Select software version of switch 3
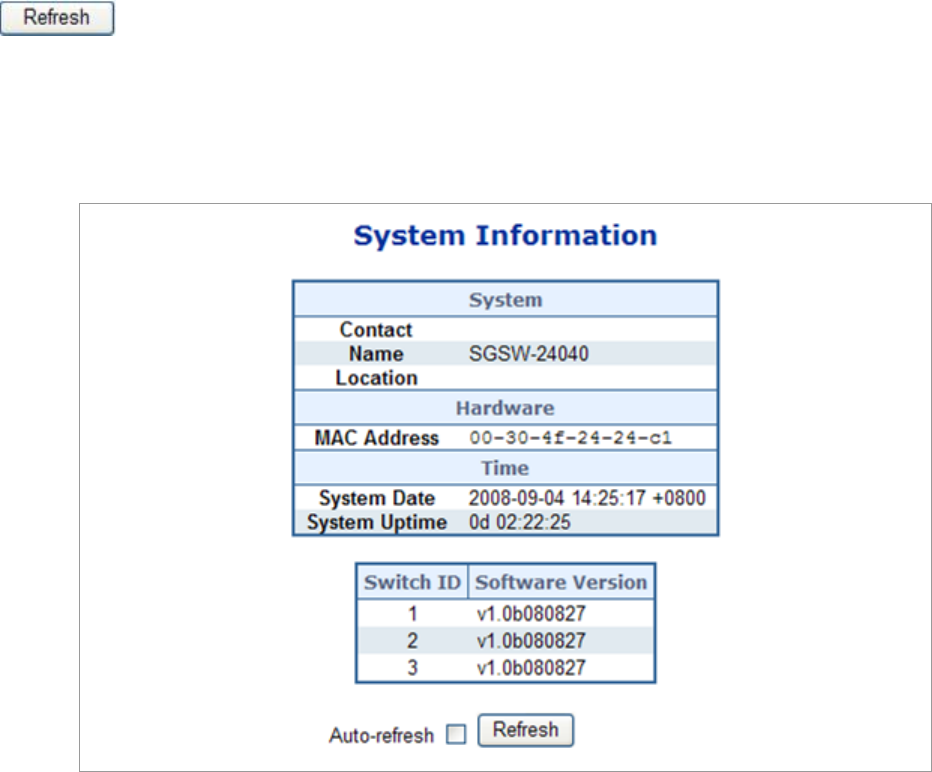The height and width of the screenshot is (772, 932). [531, 667]
